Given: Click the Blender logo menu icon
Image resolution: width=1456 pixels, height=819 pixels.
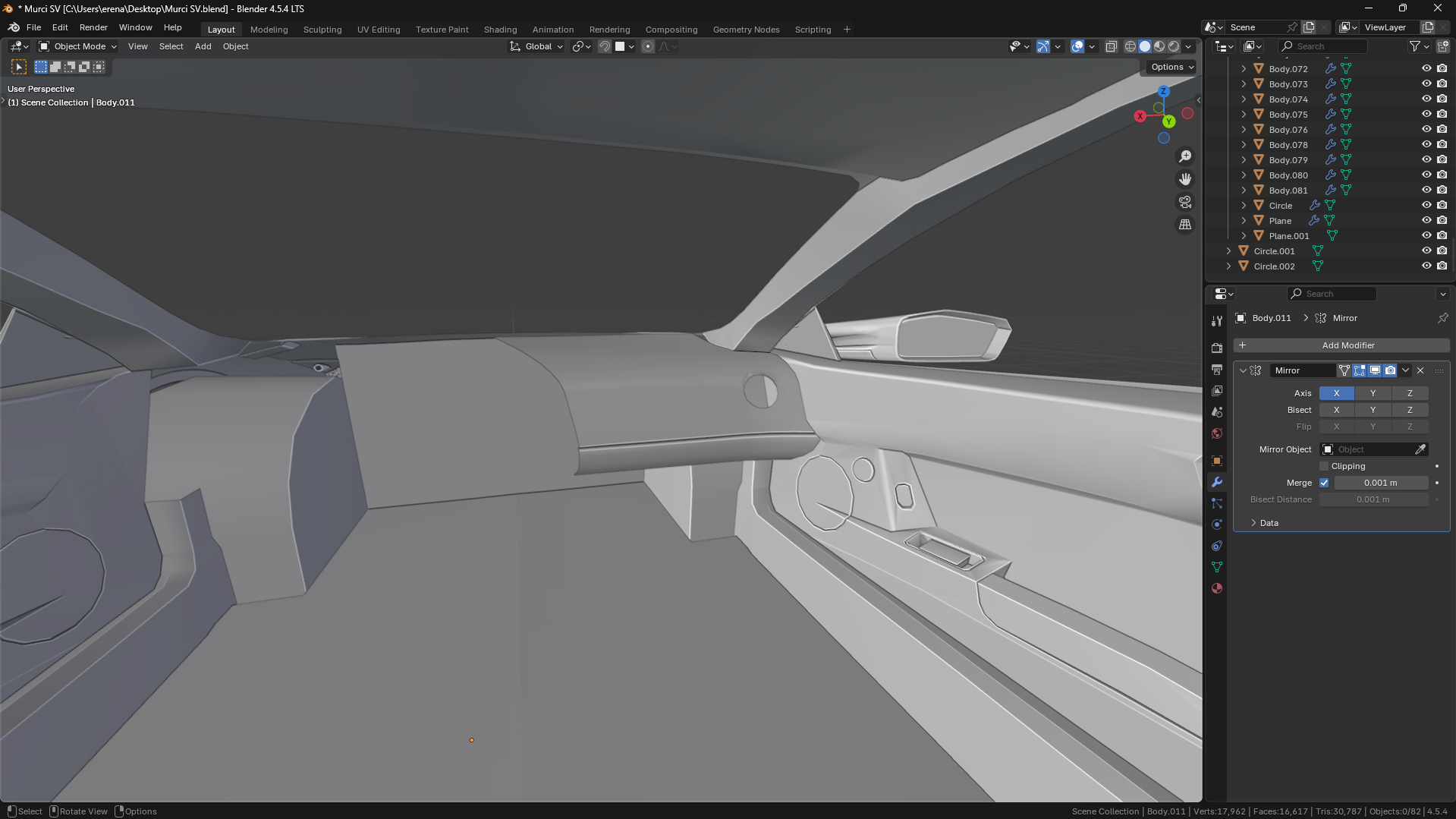Looking at the screenshot, I should pyautogui.click(x=14, y=27).
